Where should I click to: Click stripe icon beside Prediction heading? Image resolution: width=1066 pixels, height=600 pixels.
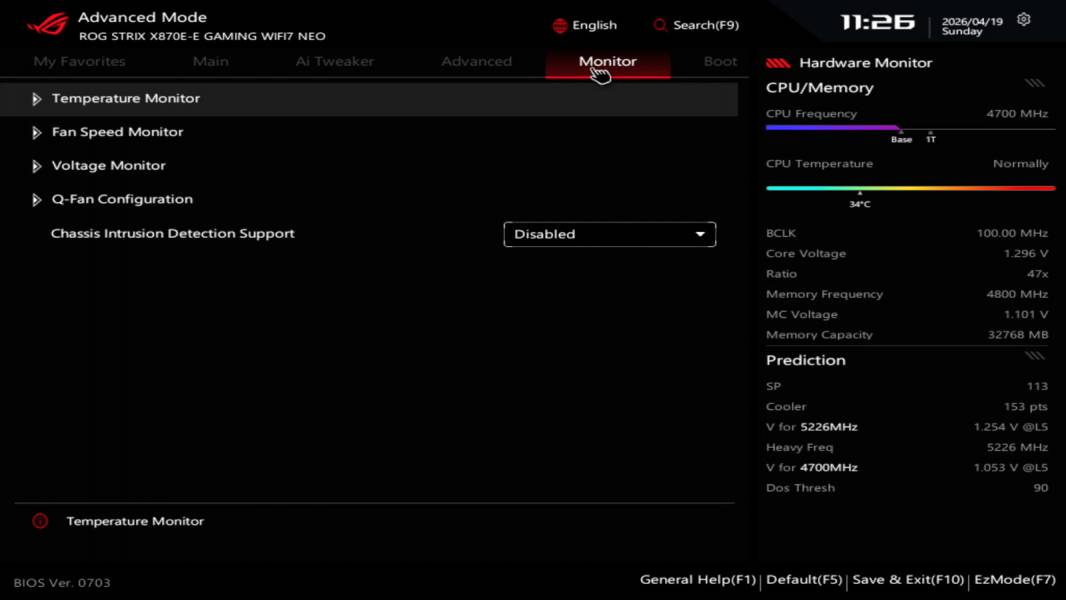[1035, 356]
